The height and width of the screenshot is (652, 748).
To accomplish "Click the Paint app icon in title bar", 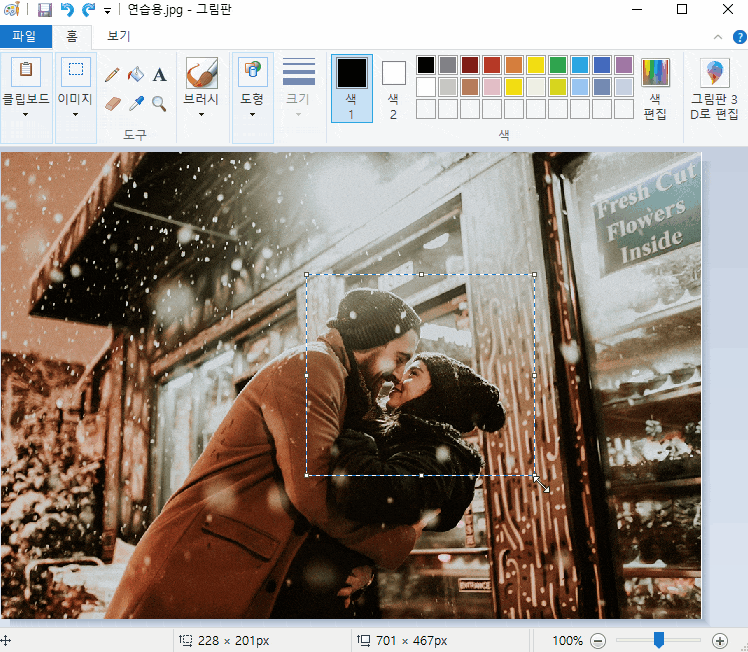I will point(11,9).
